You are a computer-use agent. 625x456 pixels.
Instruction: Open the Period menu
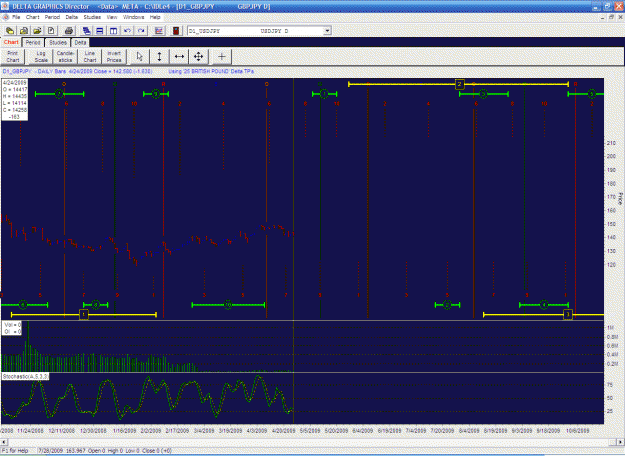[x=52, y=18]
